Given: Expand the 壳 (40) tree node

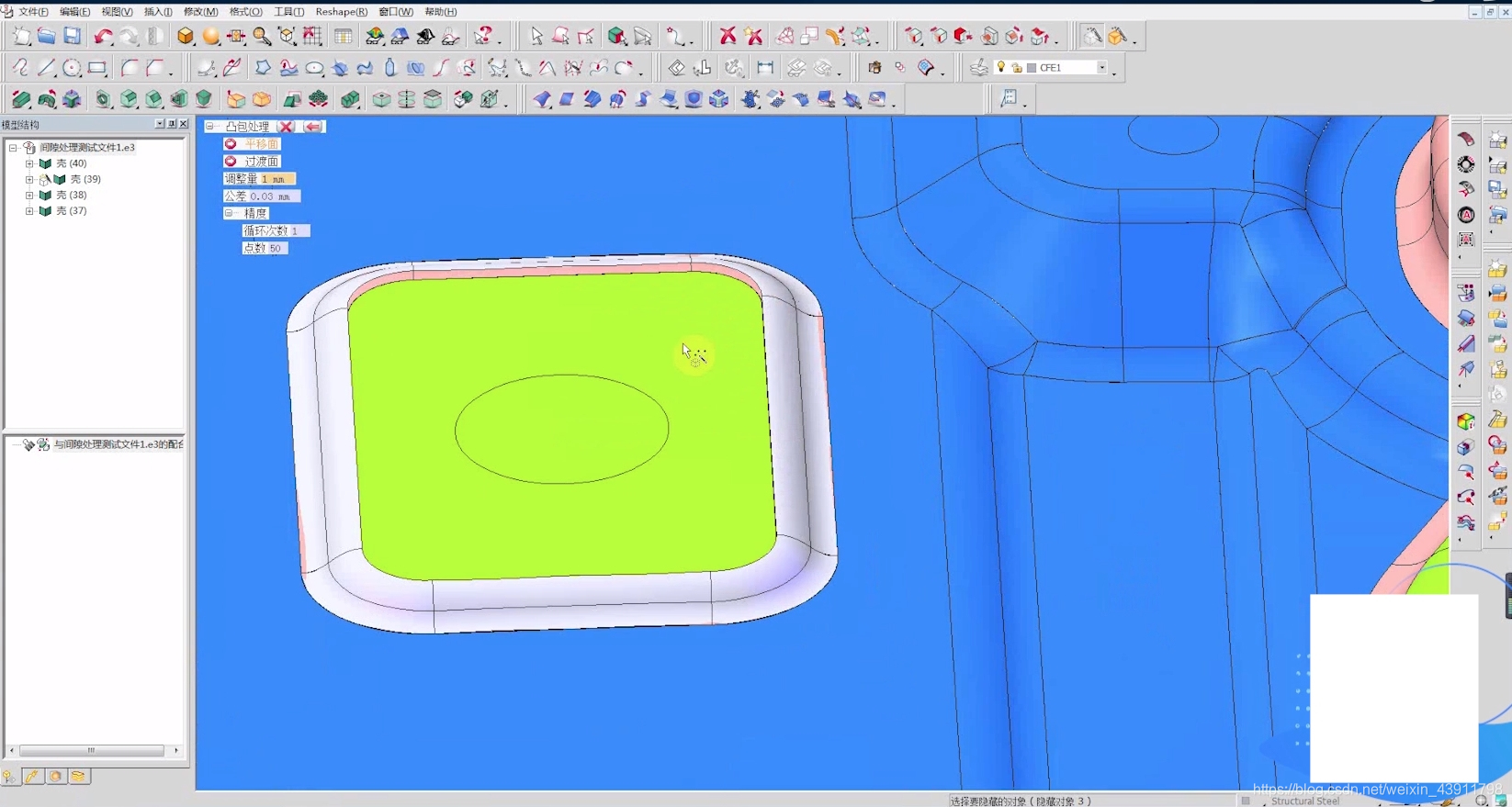Looking at the screenshot, I should pos(29,163).
